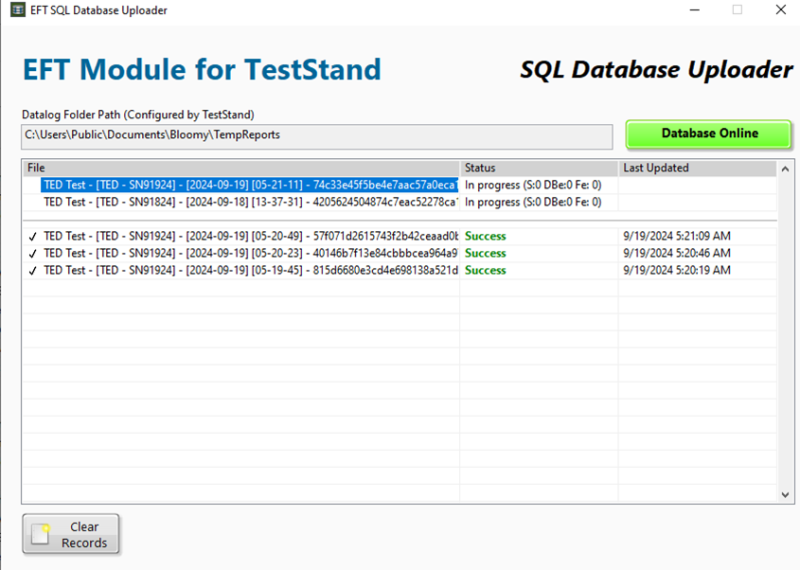
Task: Click checkmark beside the [05-20-23] file
Action: point(33,254)
